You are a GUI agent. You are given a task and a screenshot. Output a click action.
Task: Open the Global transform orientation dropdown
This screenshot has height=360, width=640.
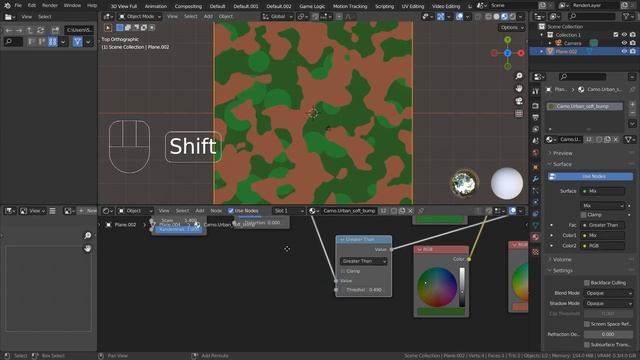pyautogui.click(x=278, y=17)
